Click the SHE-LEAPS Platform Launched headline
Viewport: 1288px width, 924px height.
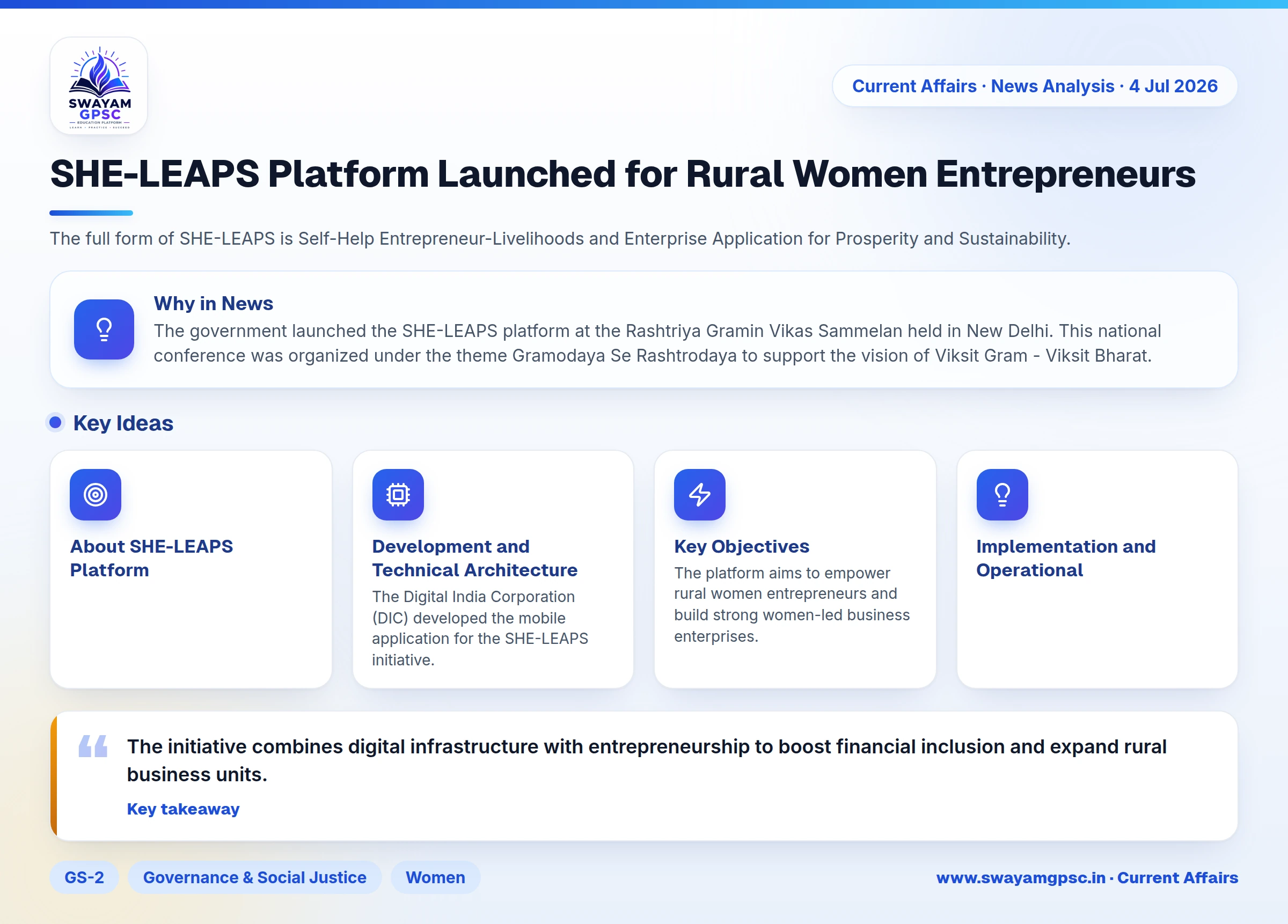tap(623, 174)
